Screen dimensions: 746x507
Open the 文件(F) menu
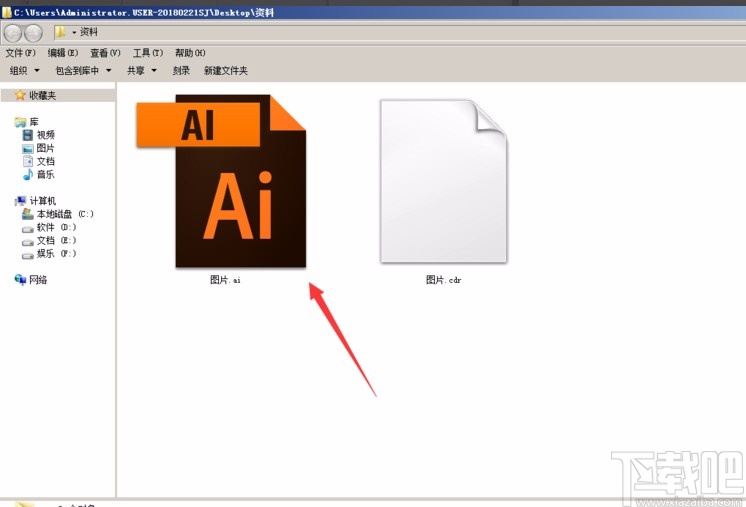(20, 53)
